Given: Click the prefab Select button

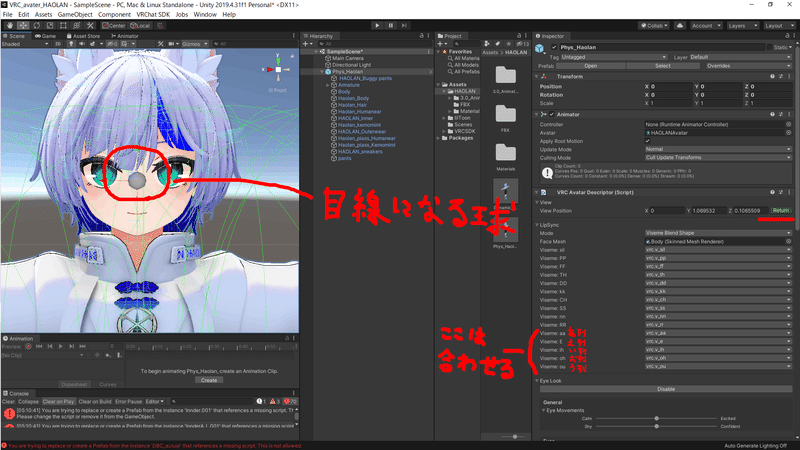Looking at the screenshot, I should [x=663, y=66].
